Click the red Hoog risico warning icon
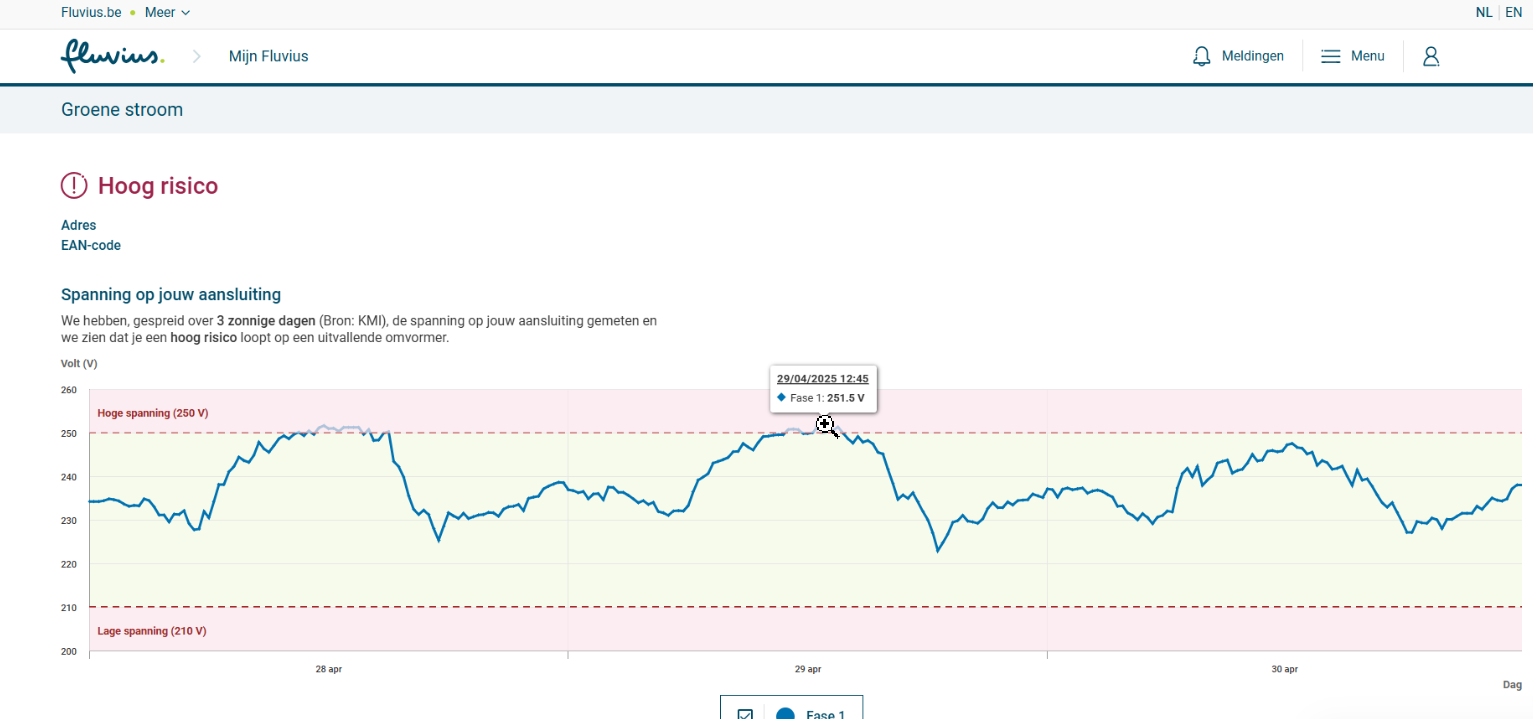The width and height of the screenshot is (1533, 719). click(74, 186)
